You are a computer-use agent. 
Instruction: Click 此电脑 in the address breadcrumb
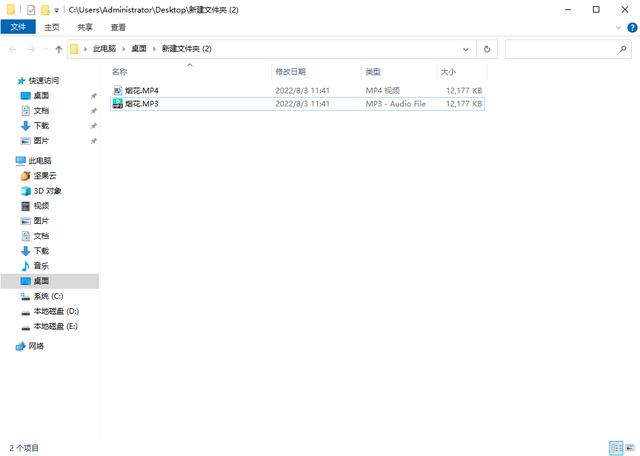click(x=104, y=49)
